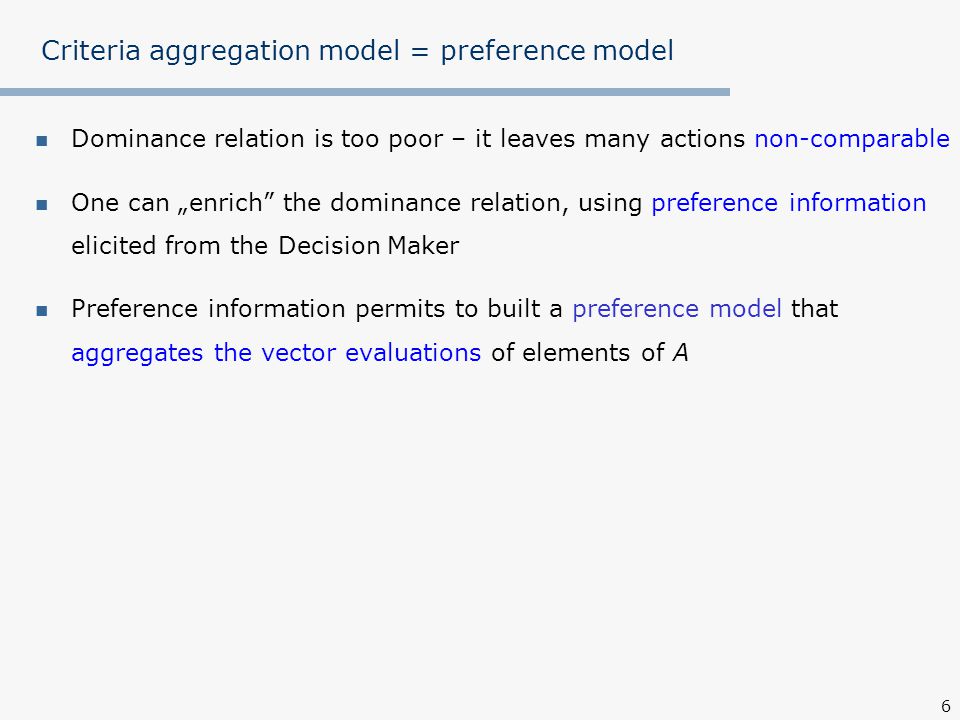Click the horizontal blue bar under title

click(x=365, y=92)
